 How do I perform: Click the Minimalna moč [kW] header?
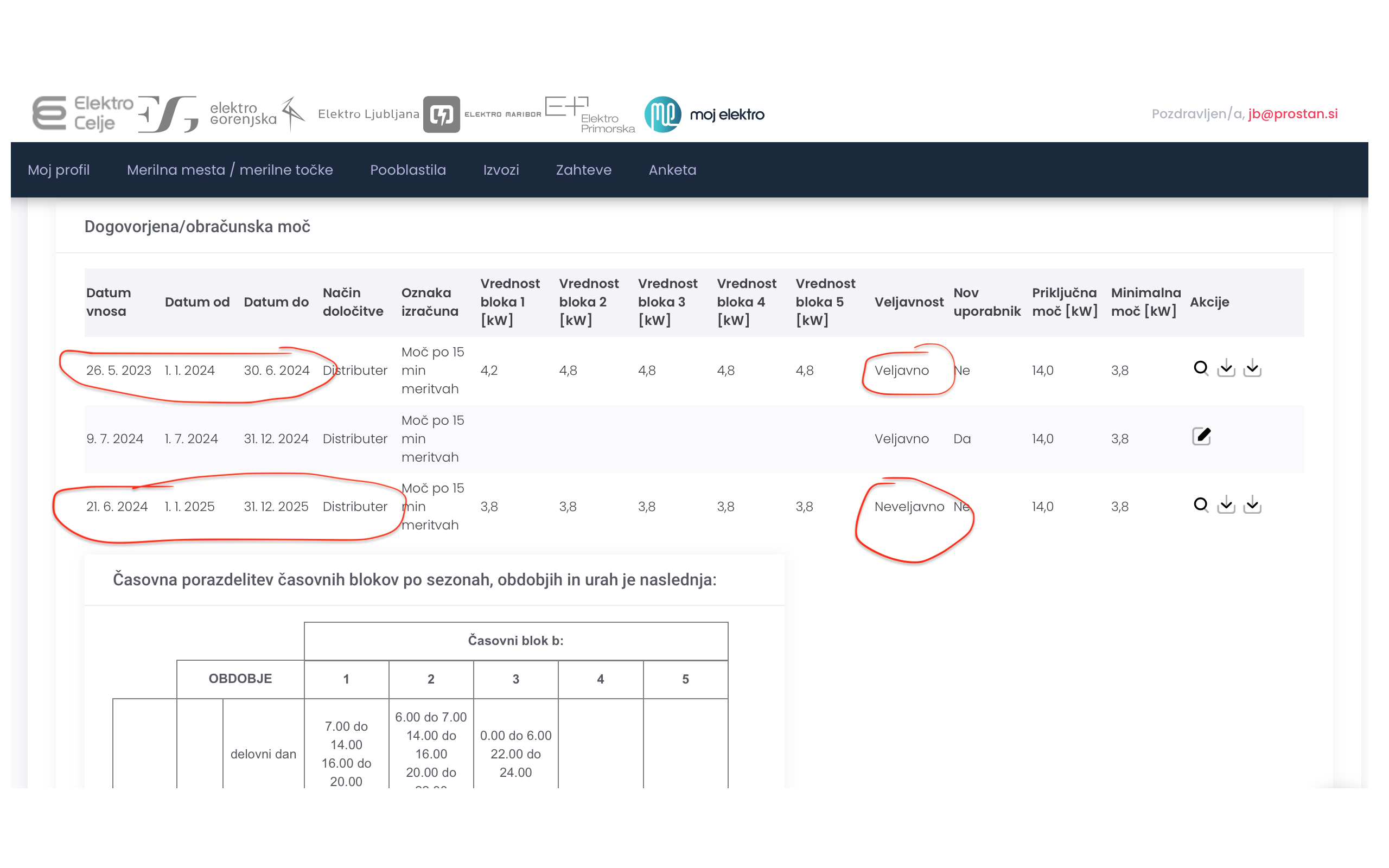[x=1145, y=302]
